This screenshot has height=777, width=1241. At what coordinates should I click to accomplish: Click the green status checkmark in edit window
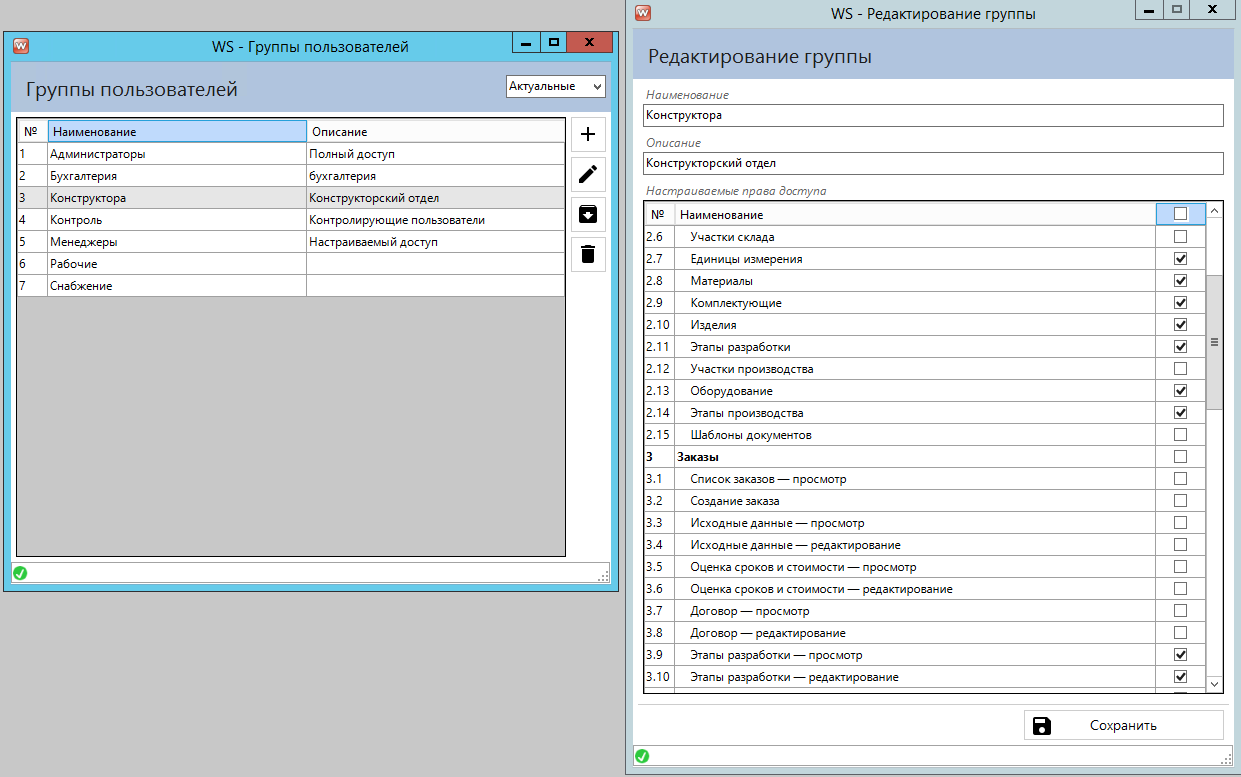(642, 756)
